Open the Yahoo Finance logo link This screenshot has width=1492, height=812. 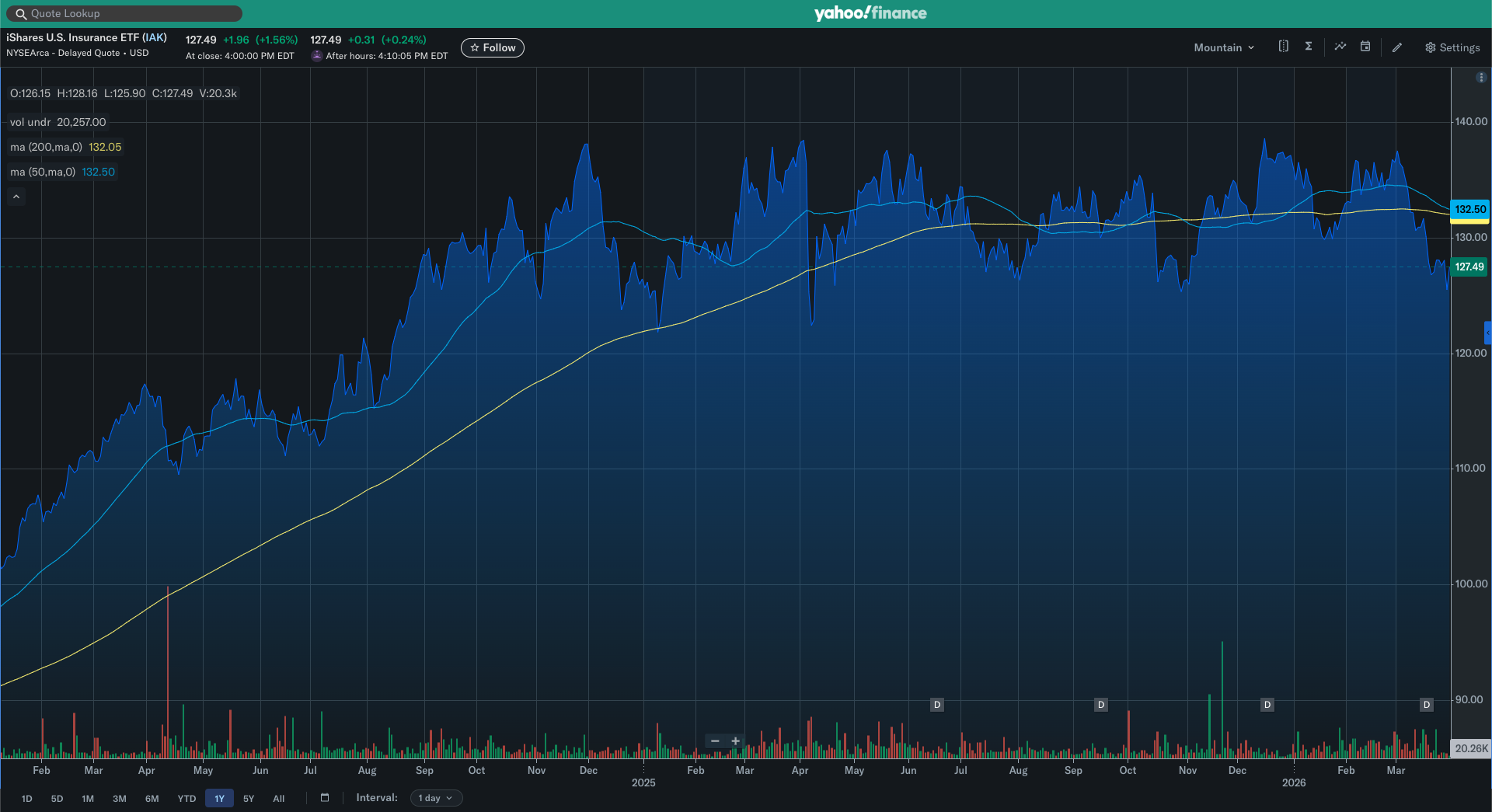(870, 13)
